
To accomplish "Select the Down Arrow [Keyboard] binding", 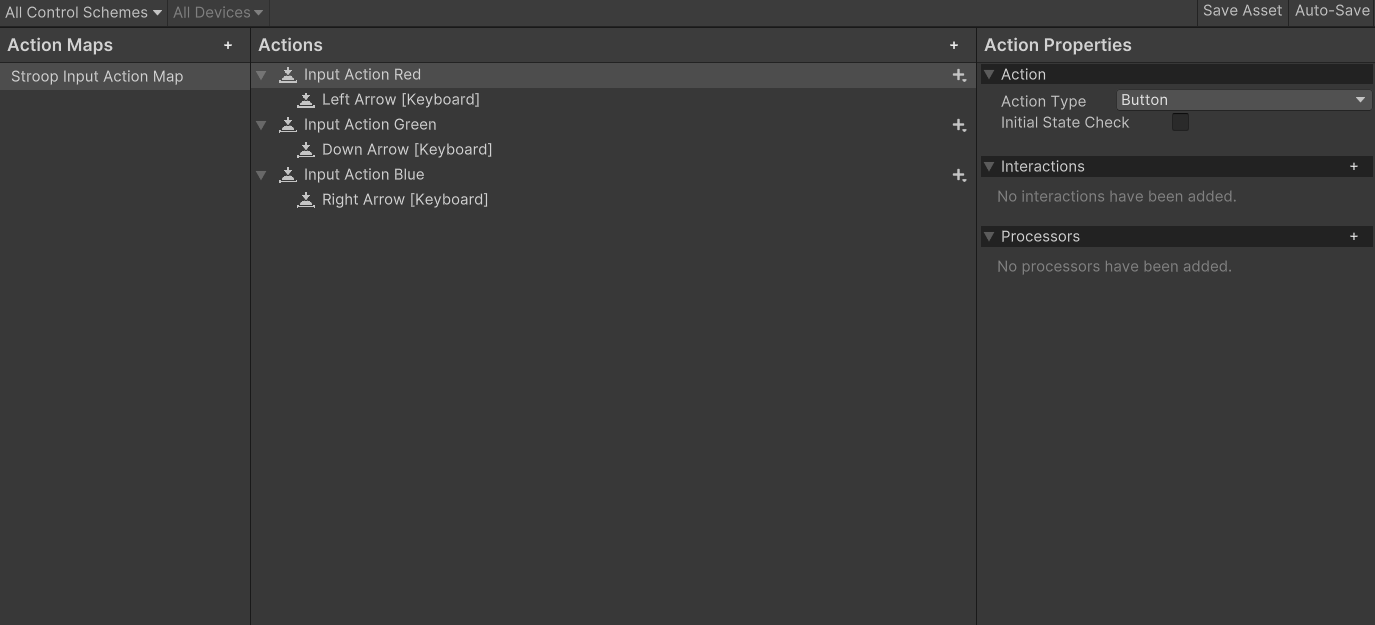I will [x=613, y=150].
